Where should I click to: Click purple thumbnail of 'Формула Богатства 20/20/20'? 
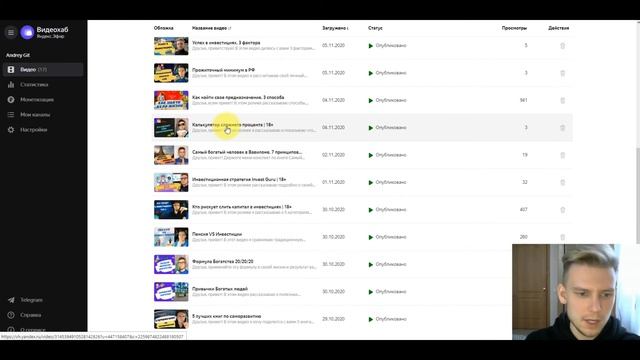(171, 264)
